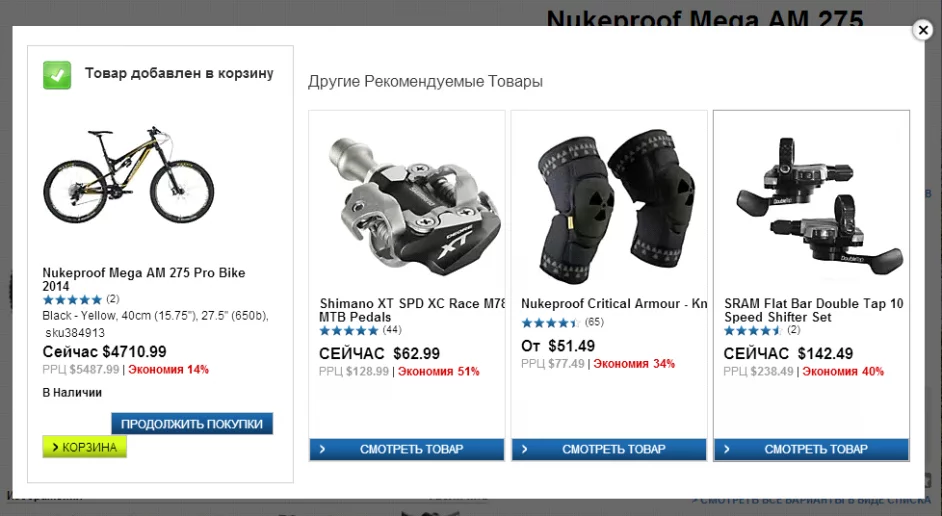
Task: Open Shimano XT SPD XC Race title link
Action: pyautogui.click(x=412, y=310)
